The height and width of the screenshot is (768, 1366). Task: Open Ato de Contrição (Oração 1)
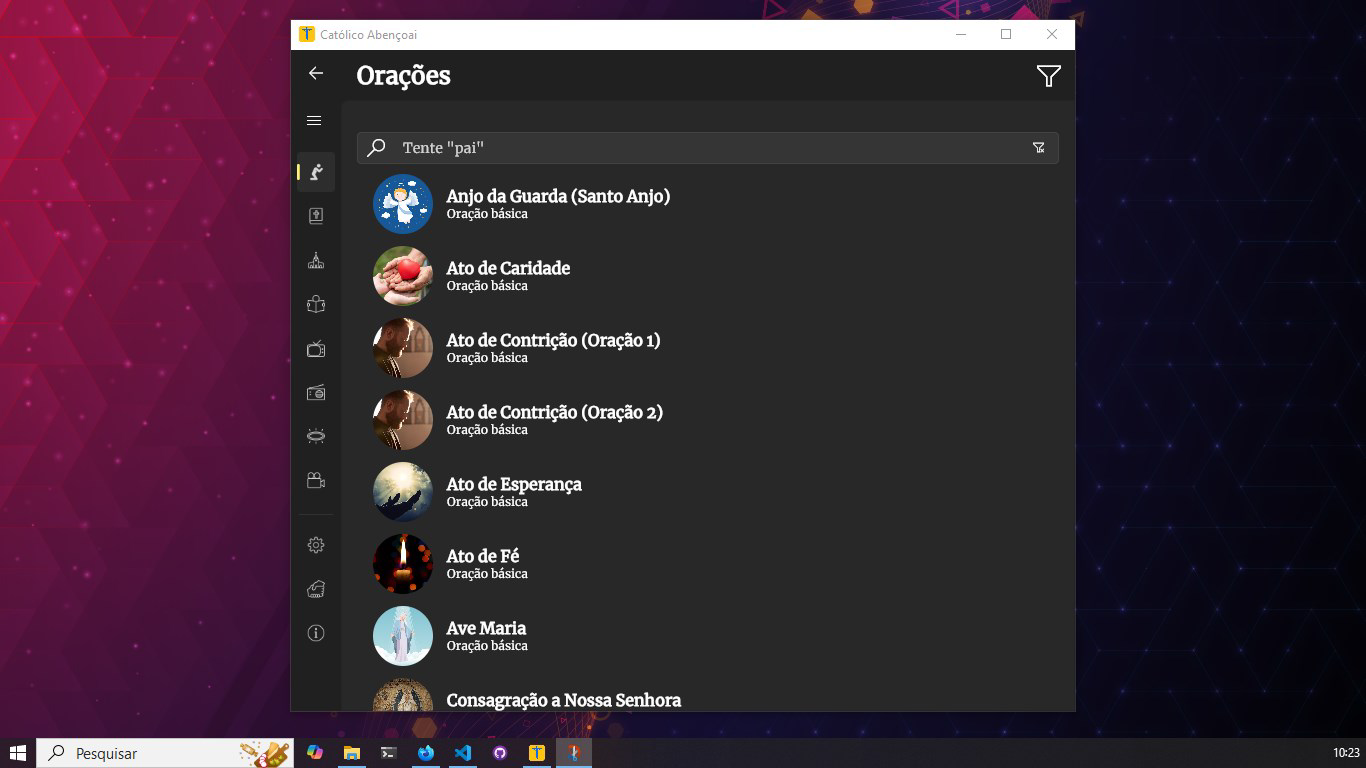point(708,348)
